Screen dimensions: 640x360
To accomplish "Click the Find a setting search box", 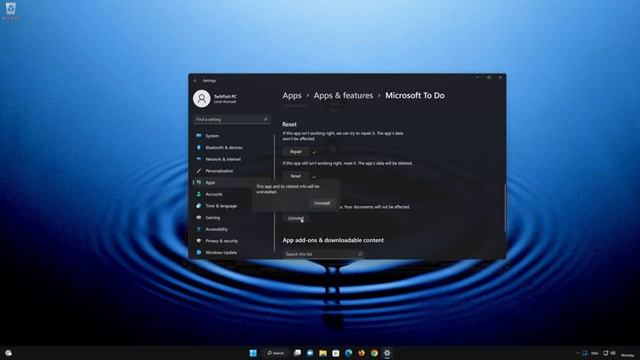I will (231, 119).
